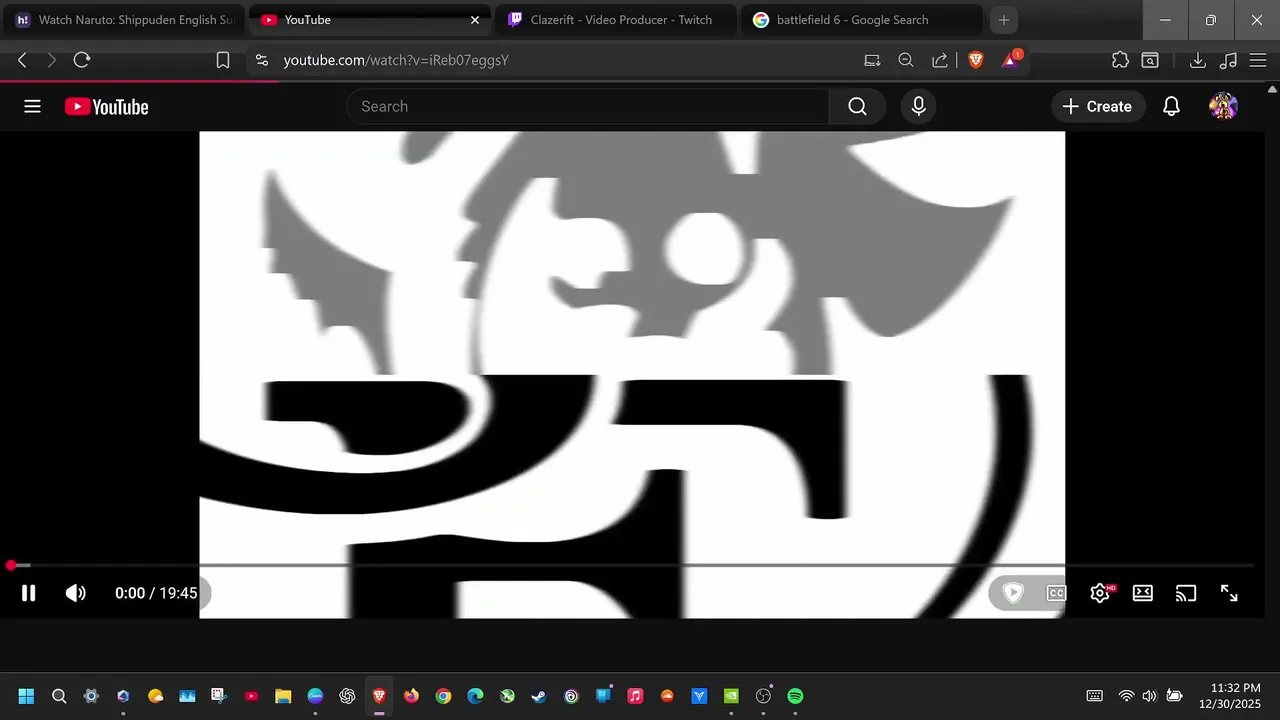Open NVIDIA app from the taskbar
This screenshot has width=1280, height=720.
tap(731, 696)
